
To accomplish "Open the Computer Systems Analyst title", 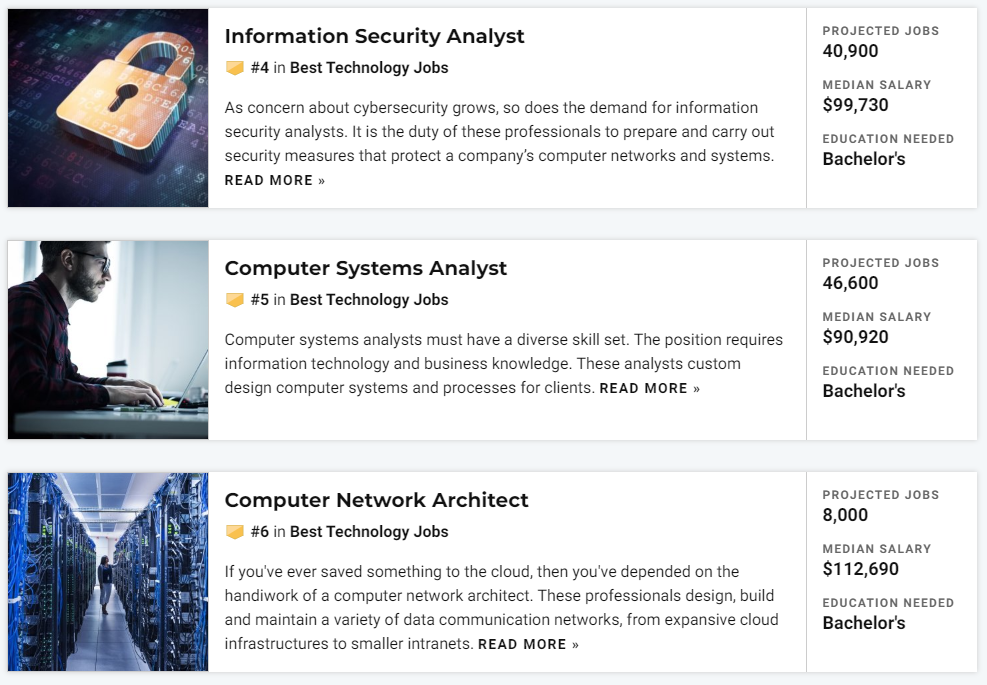I will tap(365, 268).
